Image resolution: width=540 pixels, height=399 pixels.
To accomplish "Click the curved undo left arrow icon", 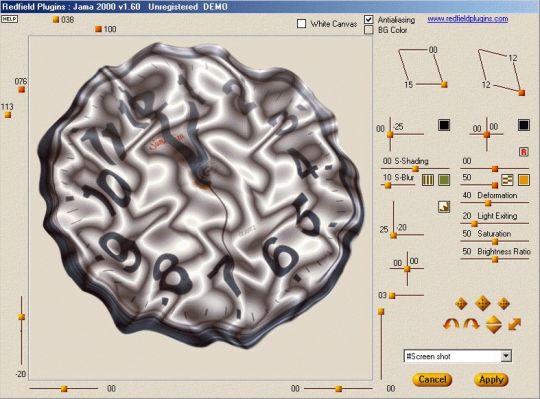I will [x=451, y=324].
